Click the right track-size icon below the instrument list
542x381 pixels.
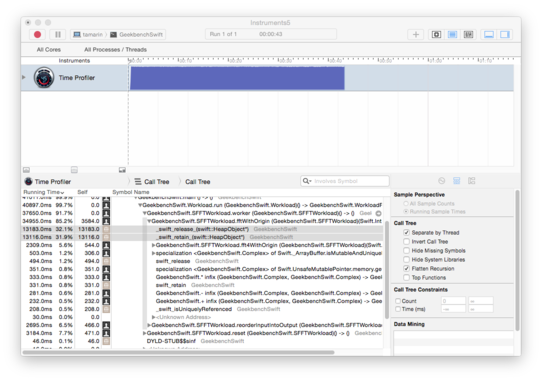coord(122,170)
